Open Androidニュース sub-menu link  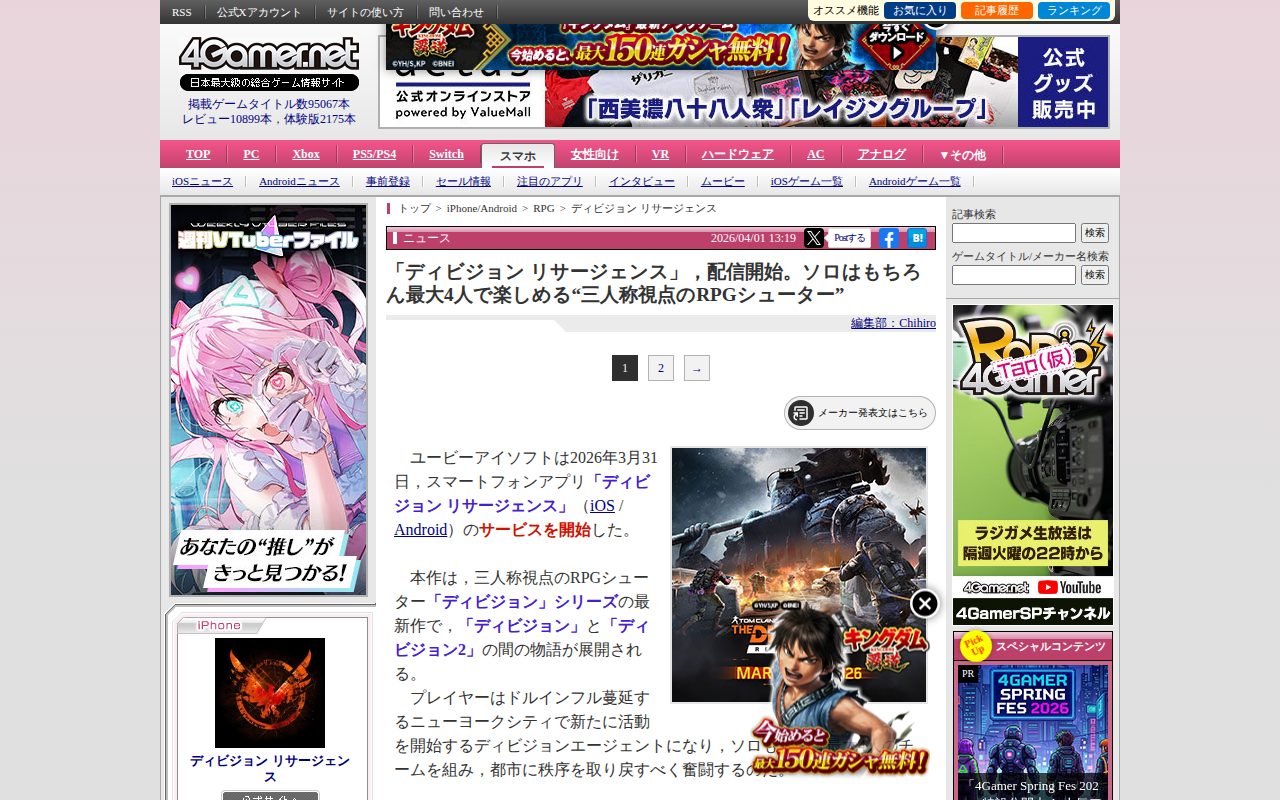[299, 181]
